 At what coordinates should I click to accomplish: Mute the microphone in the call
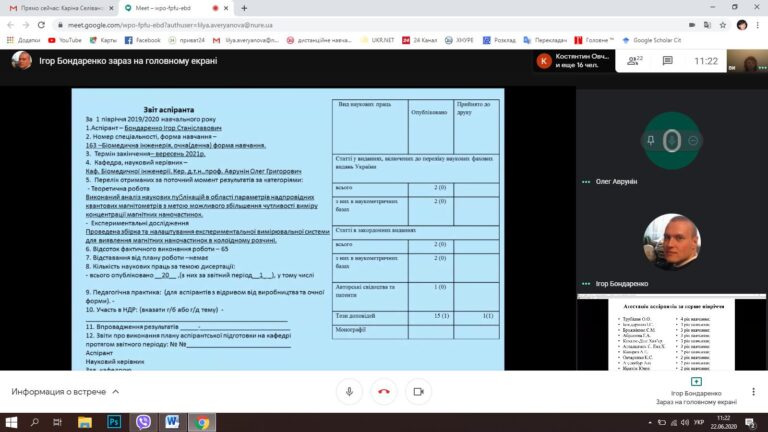click(x=349, y=392)
